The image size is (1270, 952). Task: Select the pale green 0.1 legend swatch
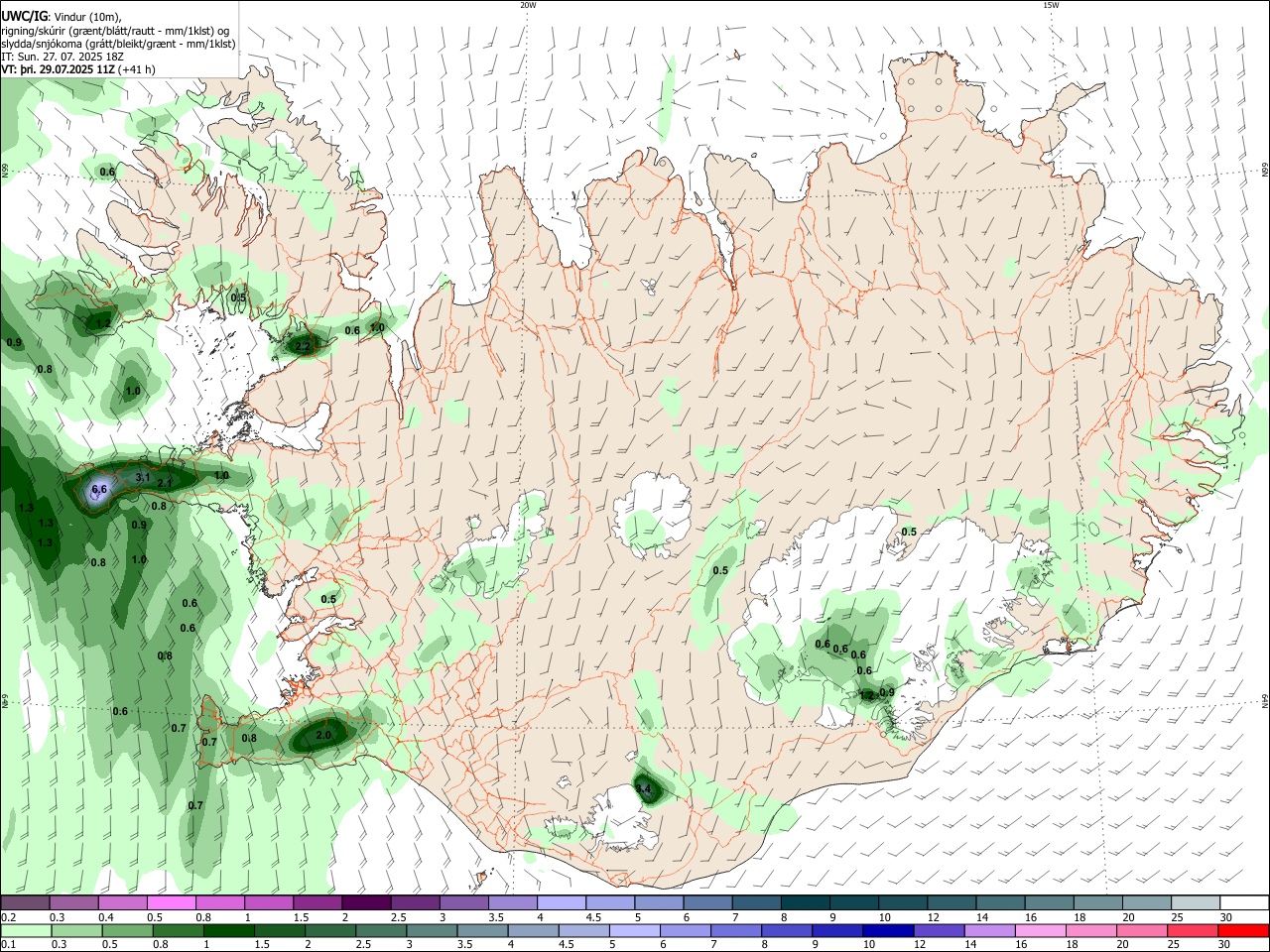click(25, 930)
